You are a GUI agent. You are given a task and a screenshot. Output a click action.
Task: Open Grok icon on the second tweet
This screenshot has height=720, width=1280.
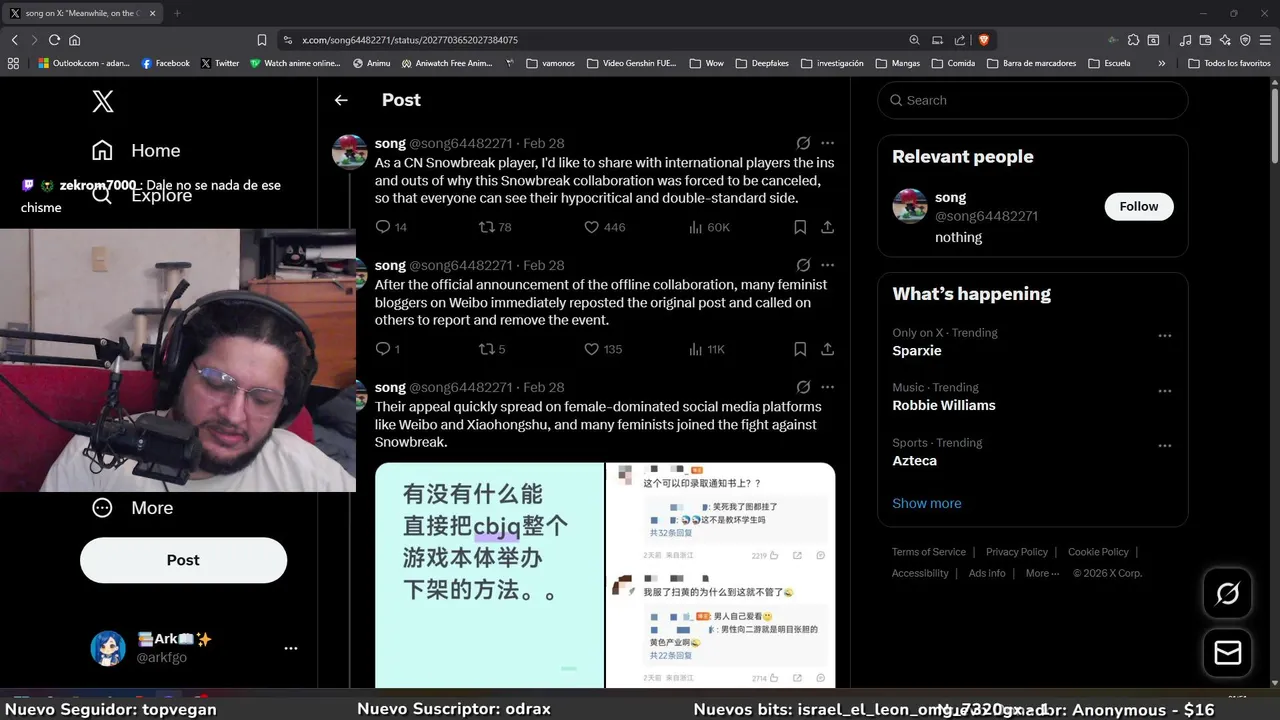[803, 265]
